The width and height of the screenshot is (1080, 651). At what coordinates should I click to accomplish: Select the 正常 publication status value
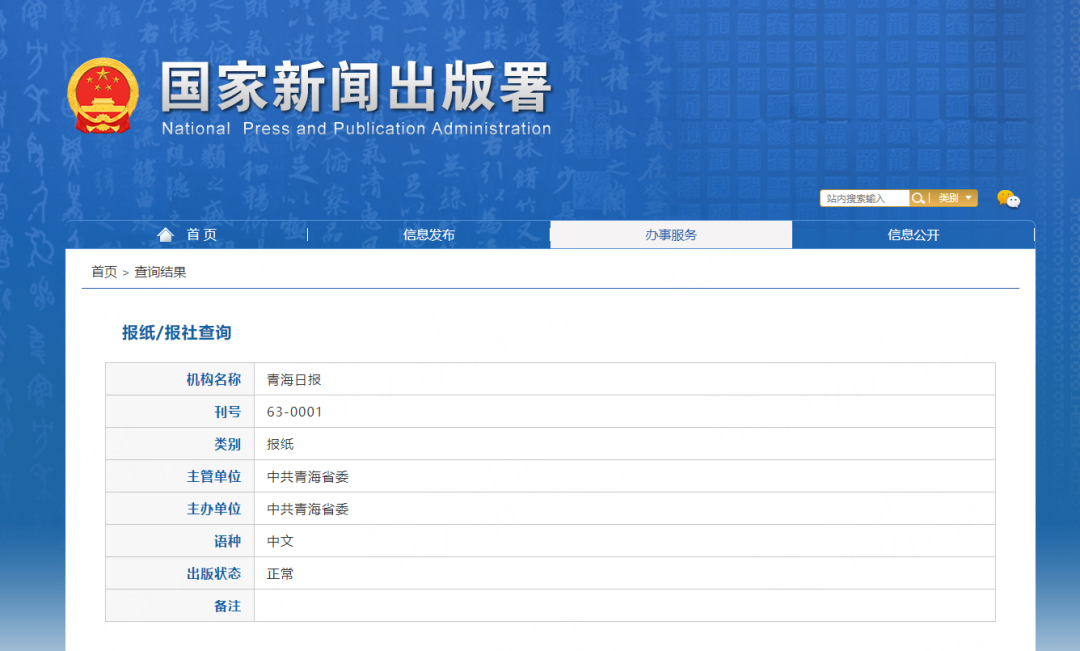(x=280, y=574)
